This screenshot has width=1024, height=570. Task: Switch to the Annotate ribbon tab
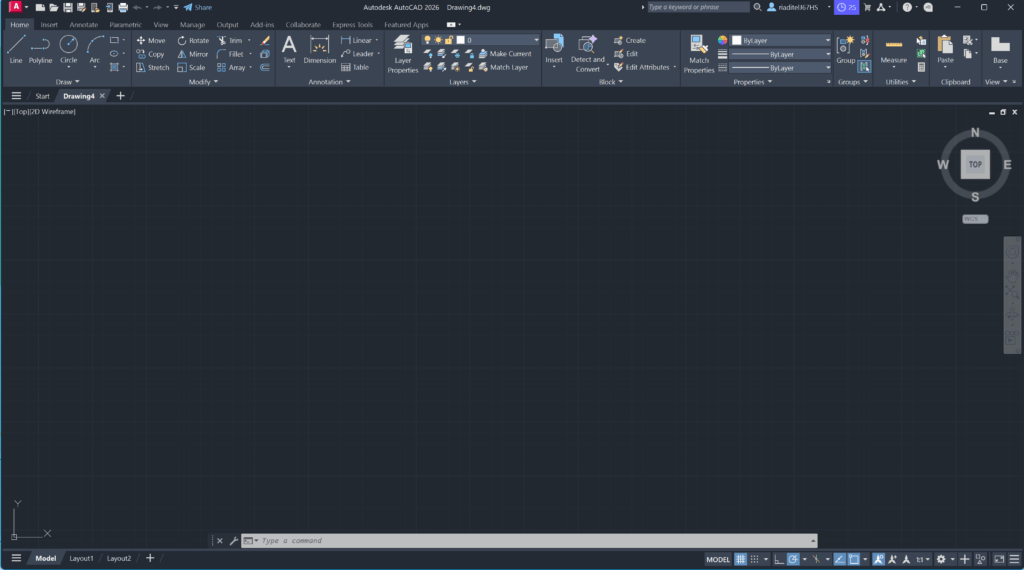84,25
